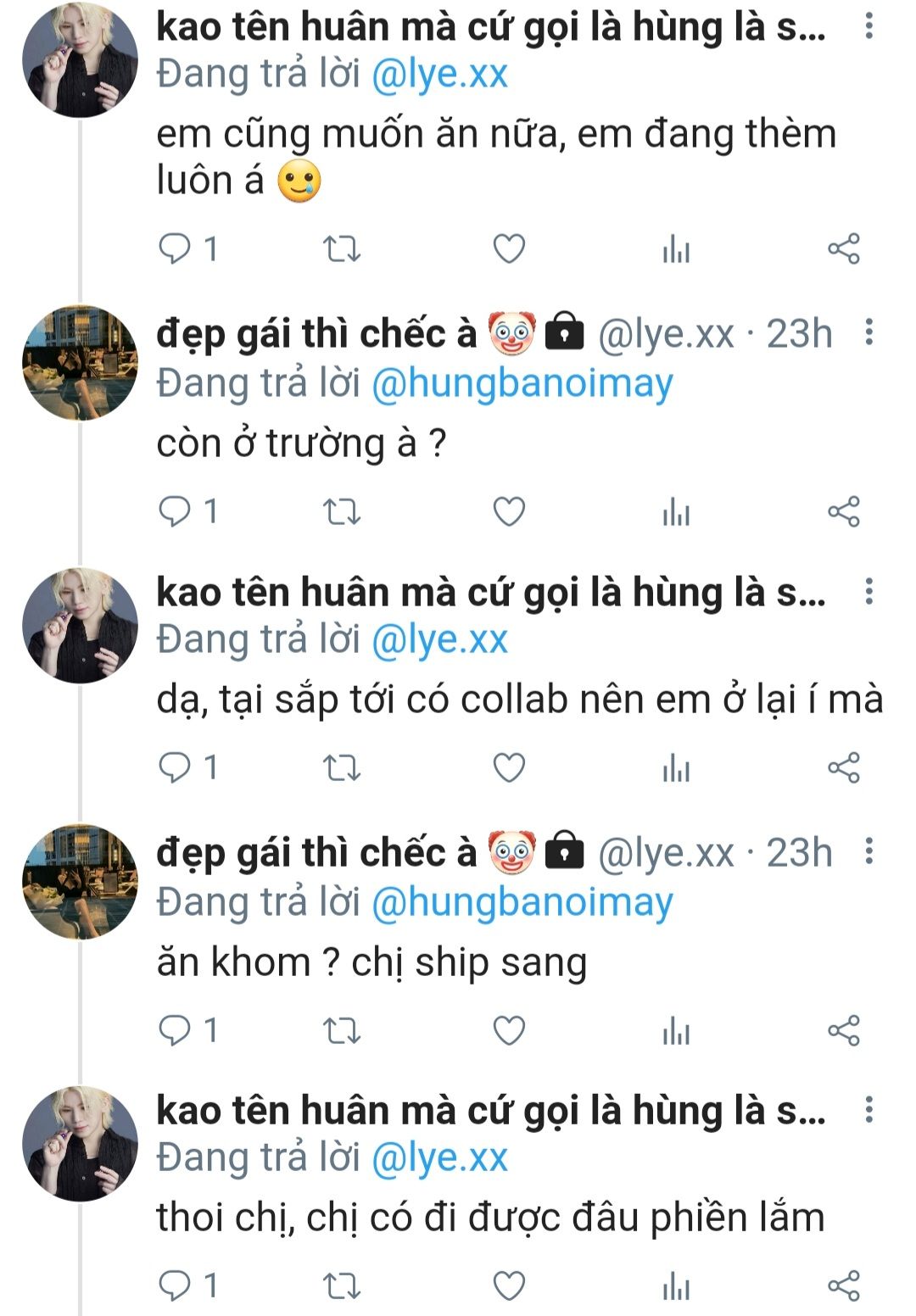The image size is (916, 1316).
Task: Tap blonde avatar on "thoi chị, chị có đi" tweet
Action: [x=80, y=1143]
